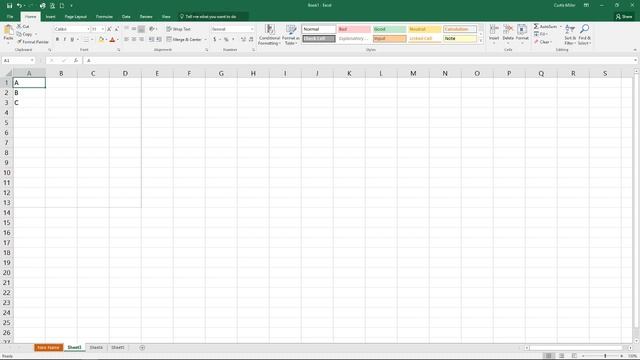Toggle bold formatting
Viewport: 640px width, 360px height.
pyautogui.click(x=57, y=40)
